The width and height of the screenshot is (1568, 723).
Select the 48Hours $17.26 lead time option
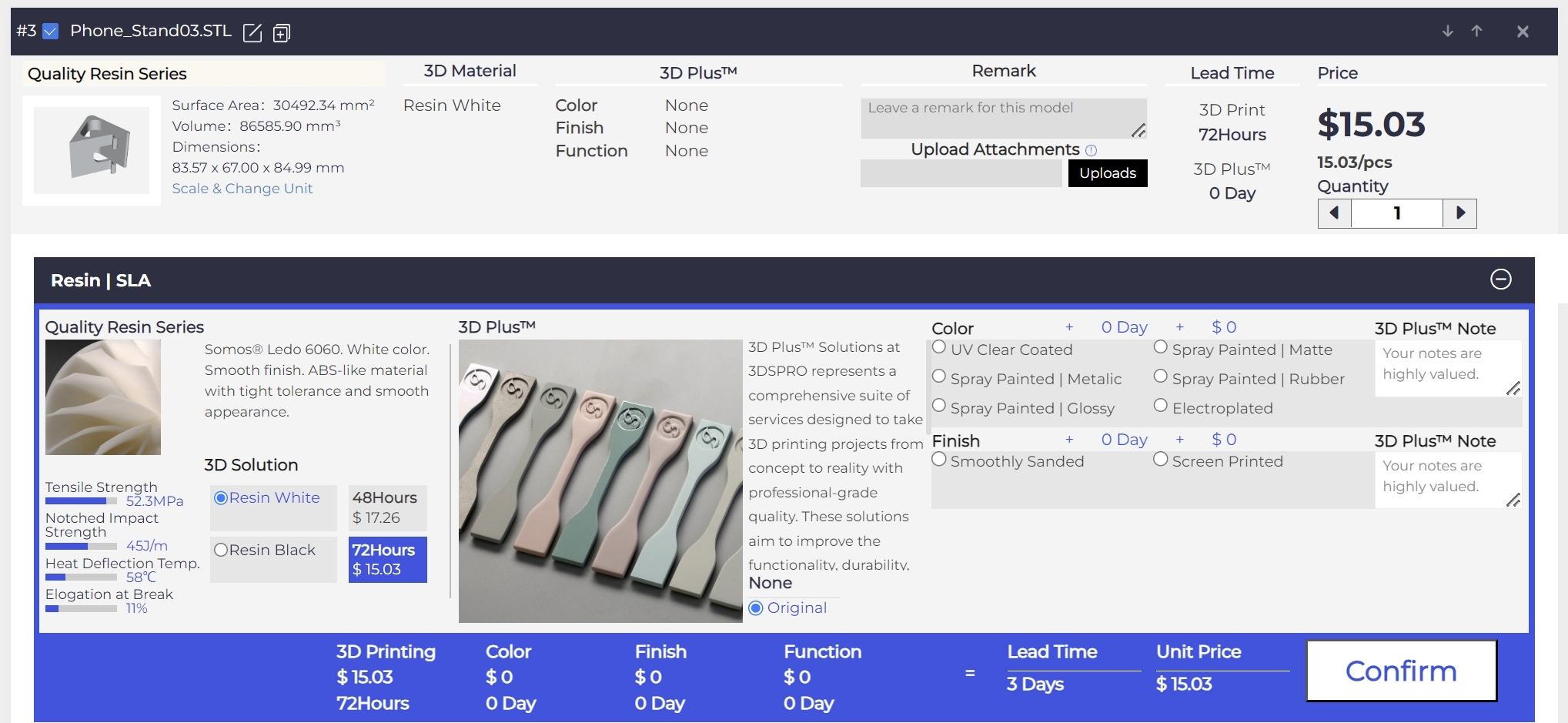pyautogui.click(x=386, y=507)
